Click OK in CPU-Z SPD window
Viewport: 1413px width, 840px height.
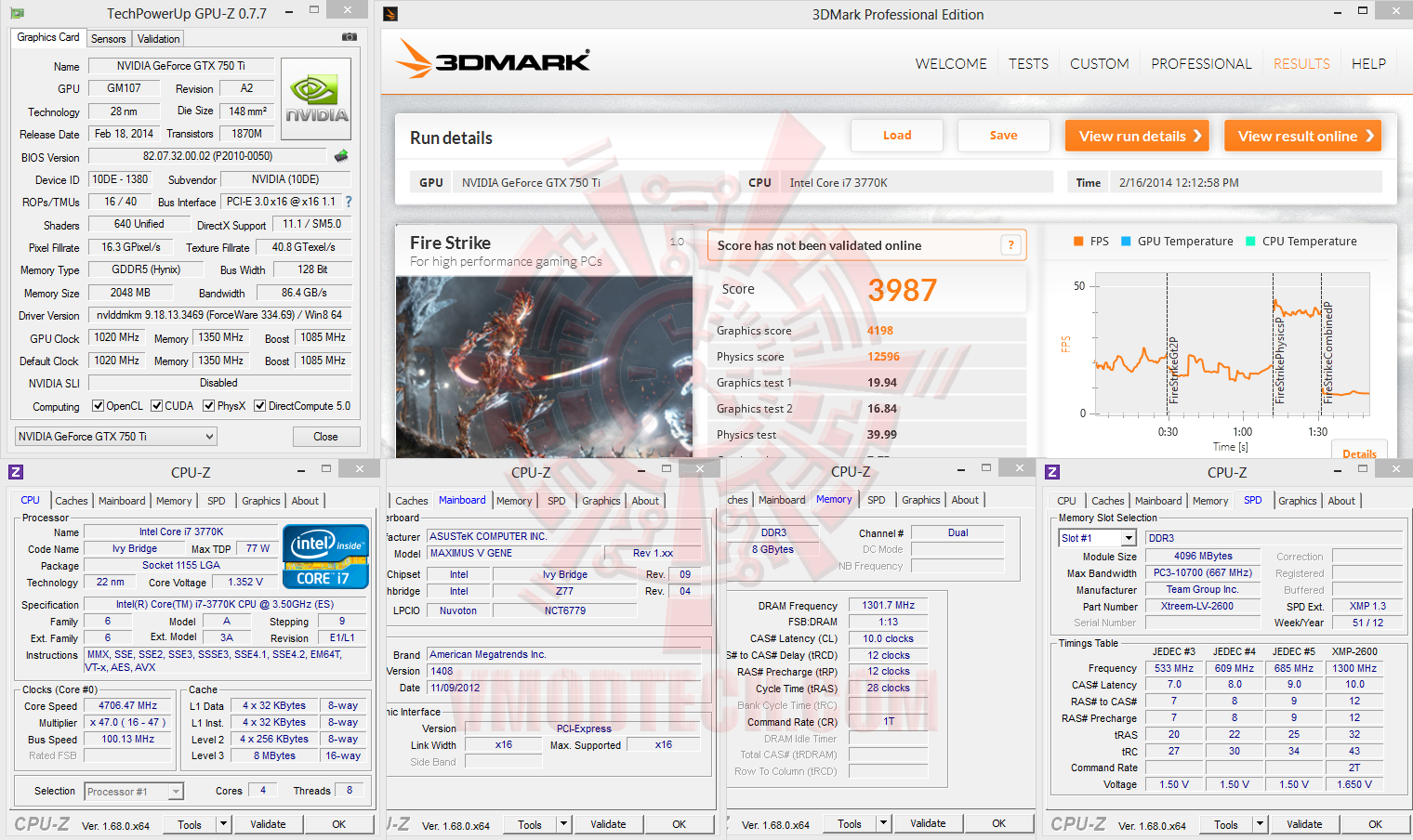pos(1375,824)
